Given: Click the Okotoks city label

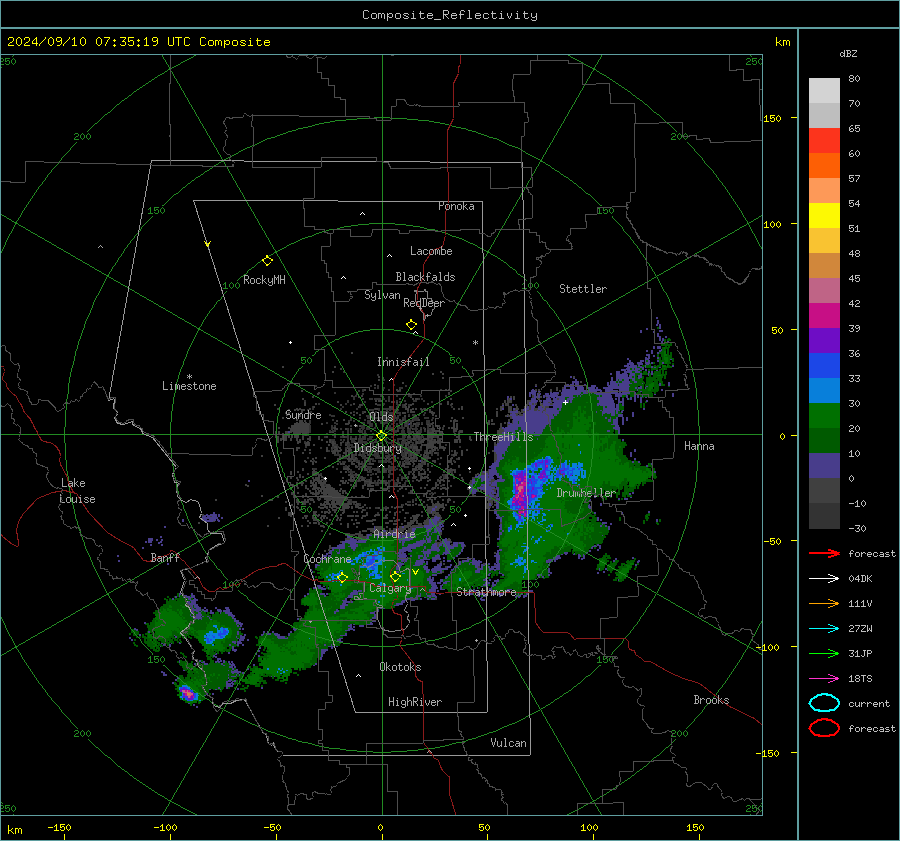Looking at the screenshot, I should point(400,667).
